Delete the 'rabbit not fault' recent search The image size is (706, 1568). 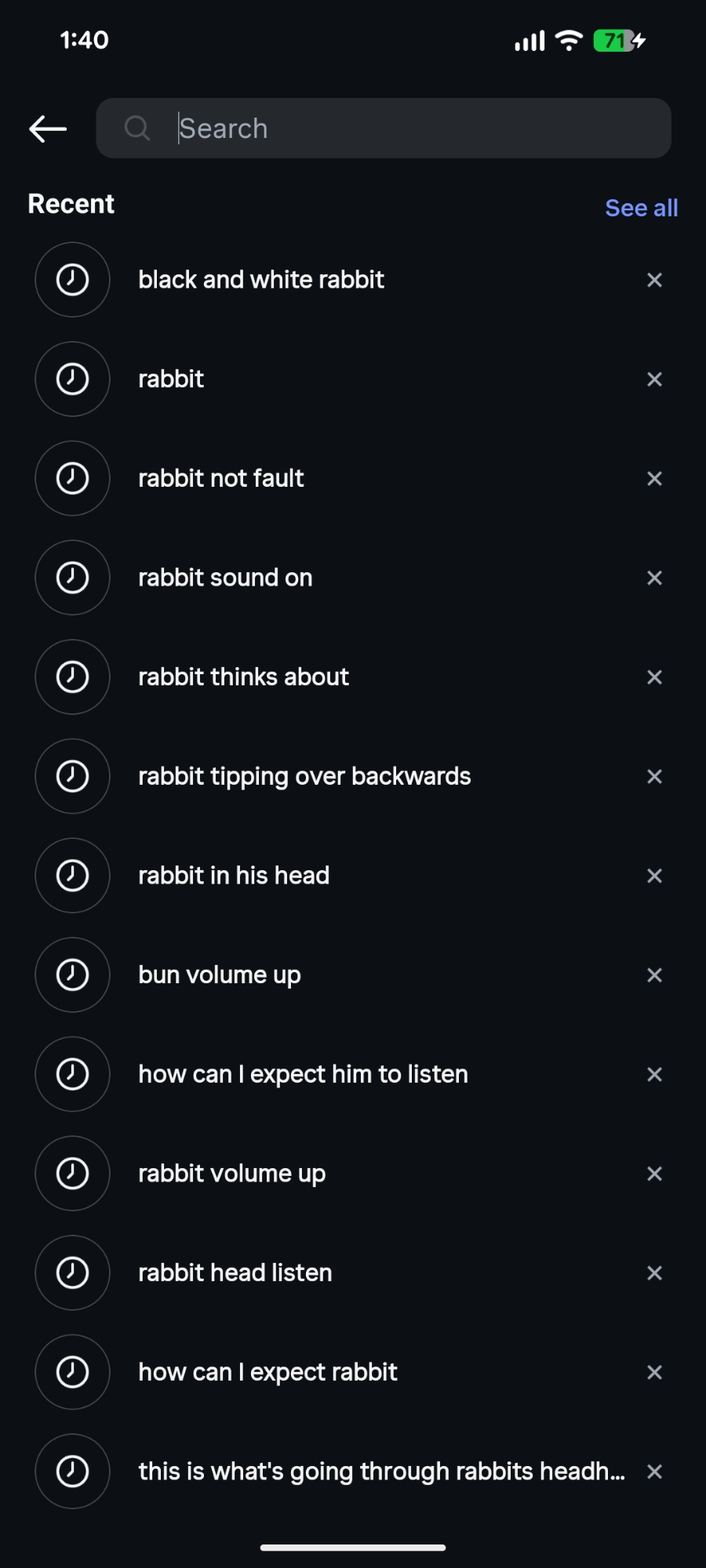click(x=654, y=478)
